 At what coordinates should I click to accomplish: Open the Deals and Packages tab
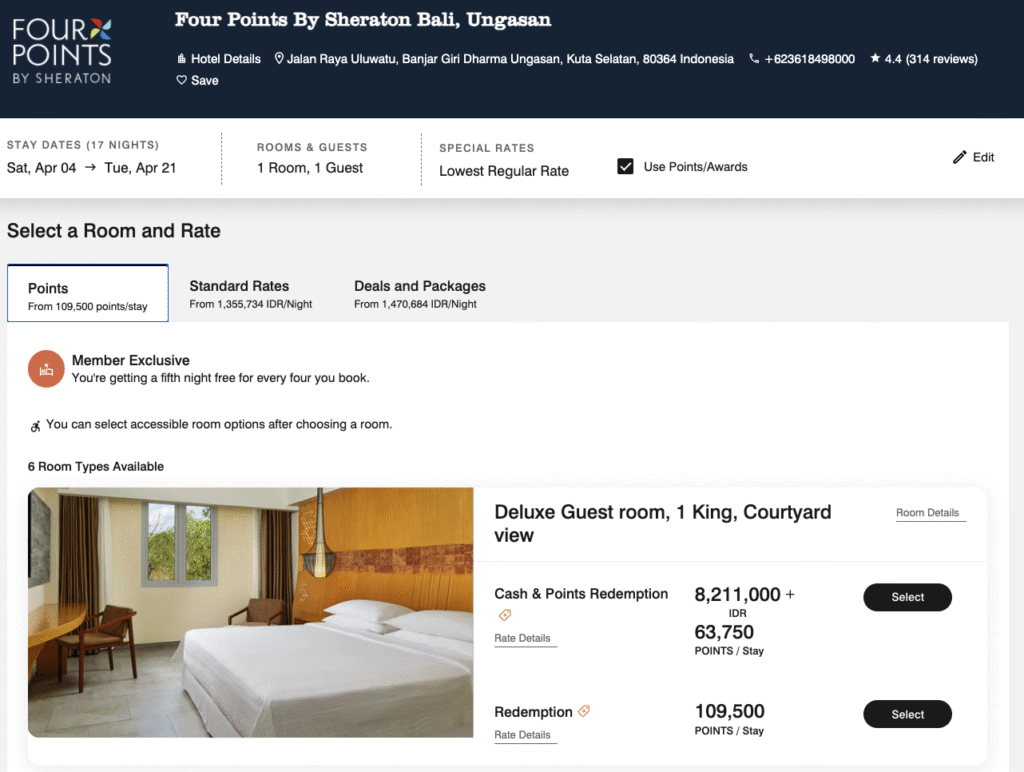coord(419,292)
